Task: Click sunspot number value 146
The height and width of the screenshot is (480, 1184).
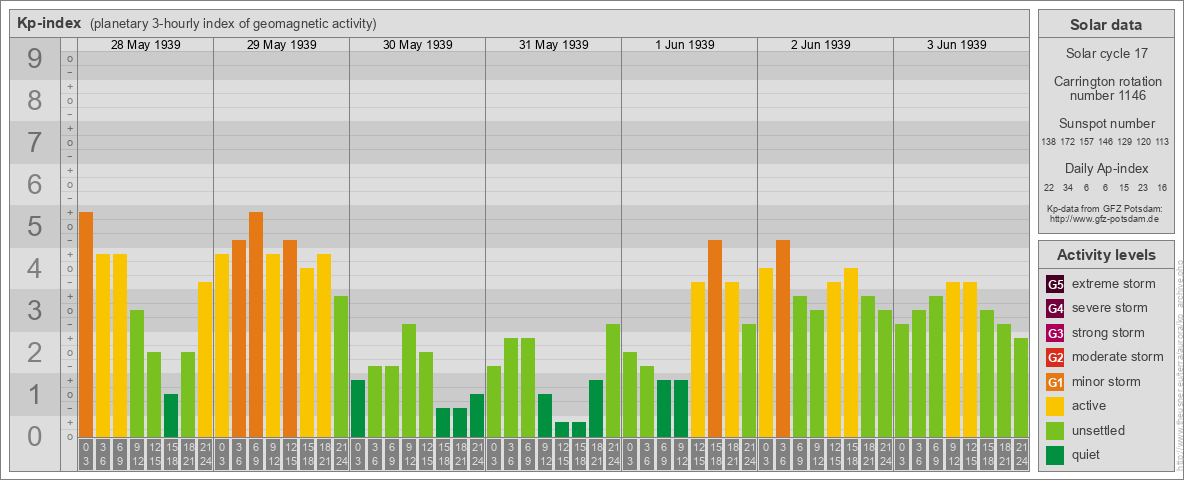Action: 1105,142
